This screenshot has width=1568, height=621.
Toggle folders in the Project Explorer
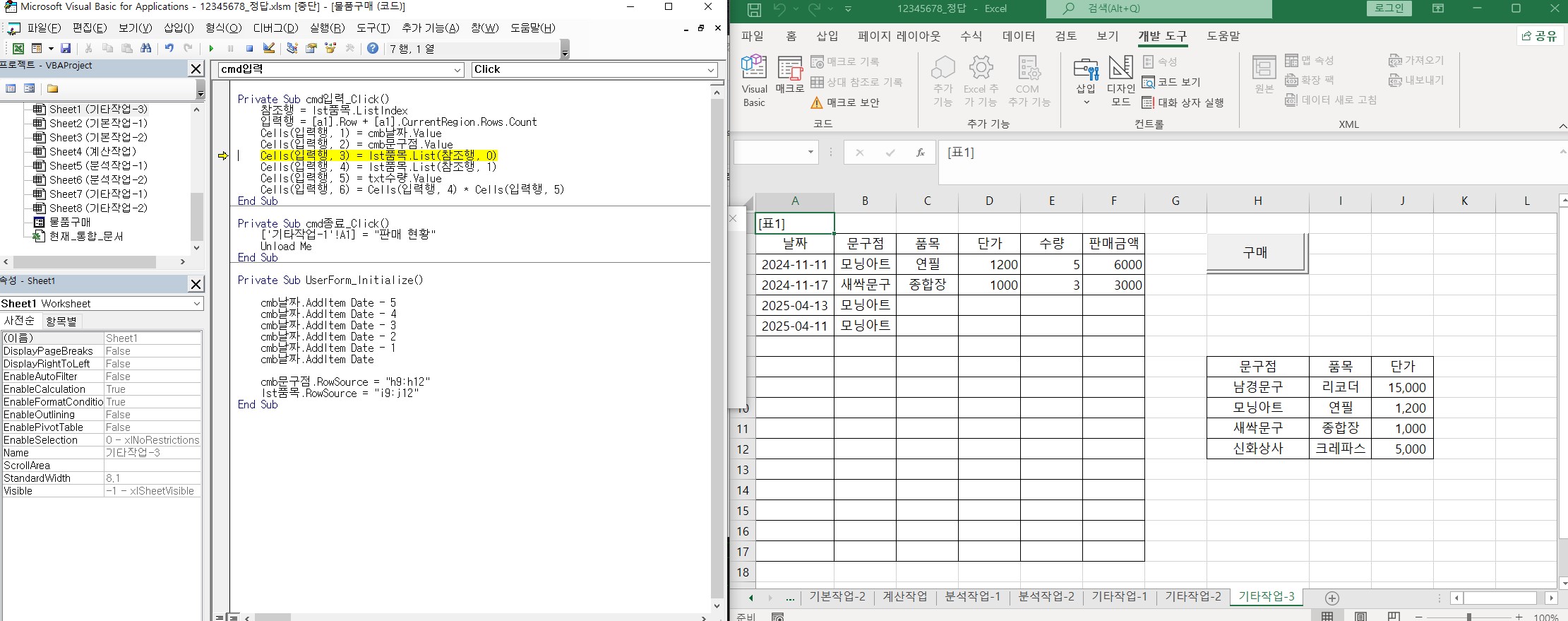point(53,89)
